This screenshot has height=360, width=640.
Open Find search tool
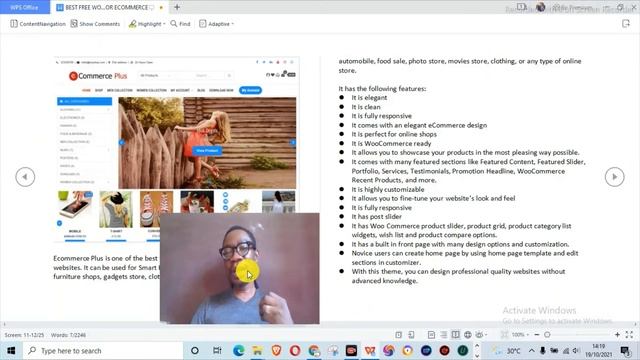pyautogui.click(x=180, y=24)
